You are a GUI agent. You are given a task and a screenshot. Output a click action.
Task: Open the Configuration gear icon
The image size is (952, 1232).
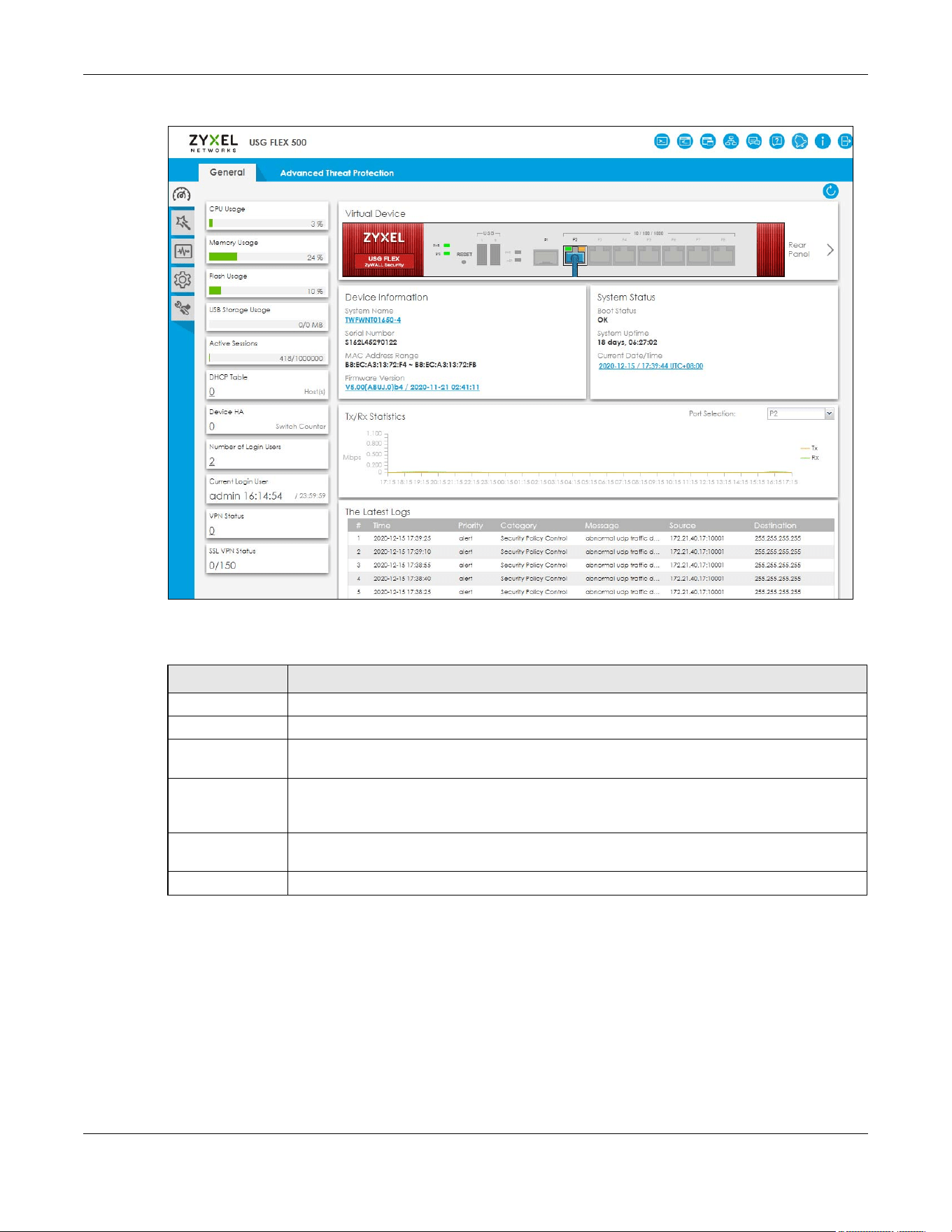[x=183, y=280]
